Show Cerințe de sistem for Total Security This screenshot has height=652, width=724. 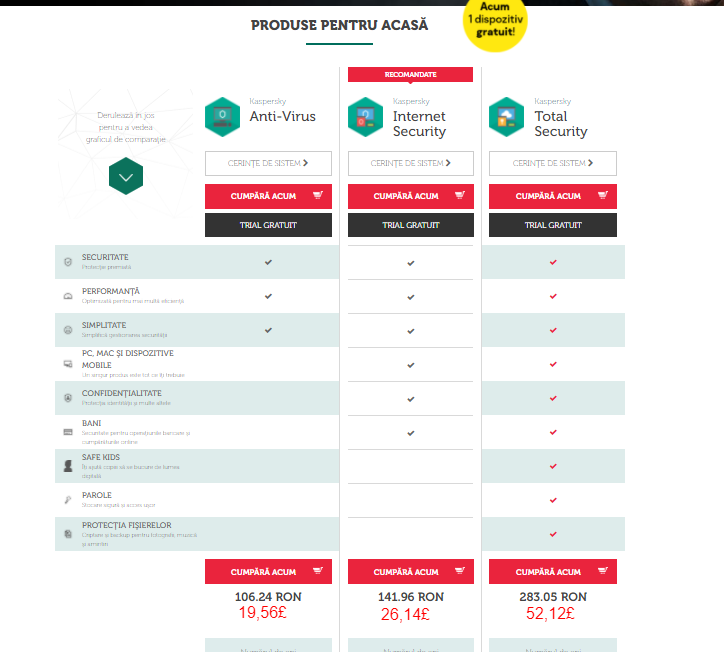click(x=552, y=163)
